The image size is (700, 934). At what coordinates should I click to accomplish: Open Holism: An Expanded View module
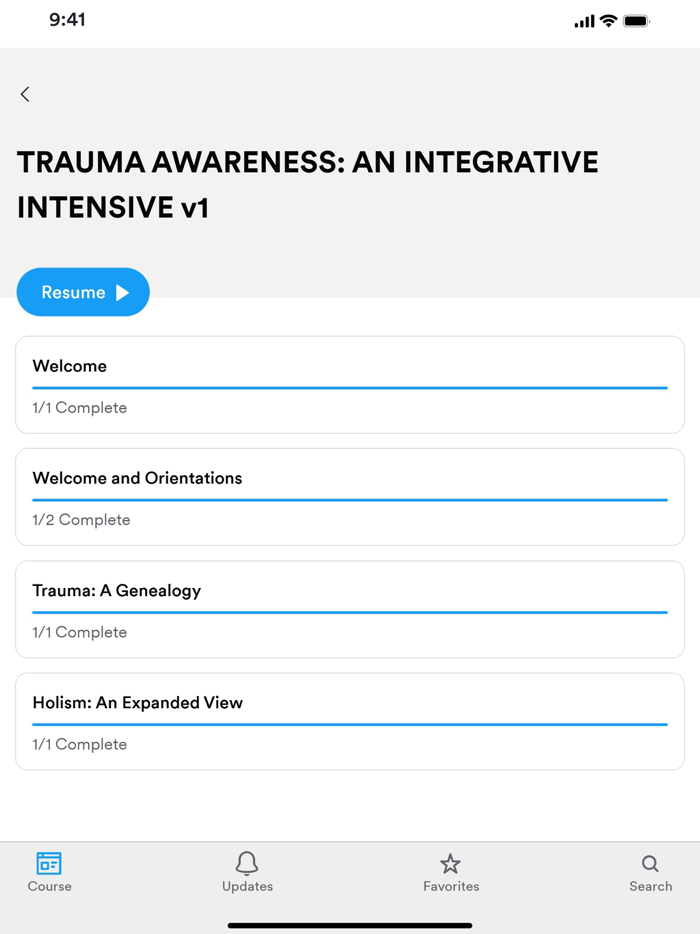coord(348,721)
